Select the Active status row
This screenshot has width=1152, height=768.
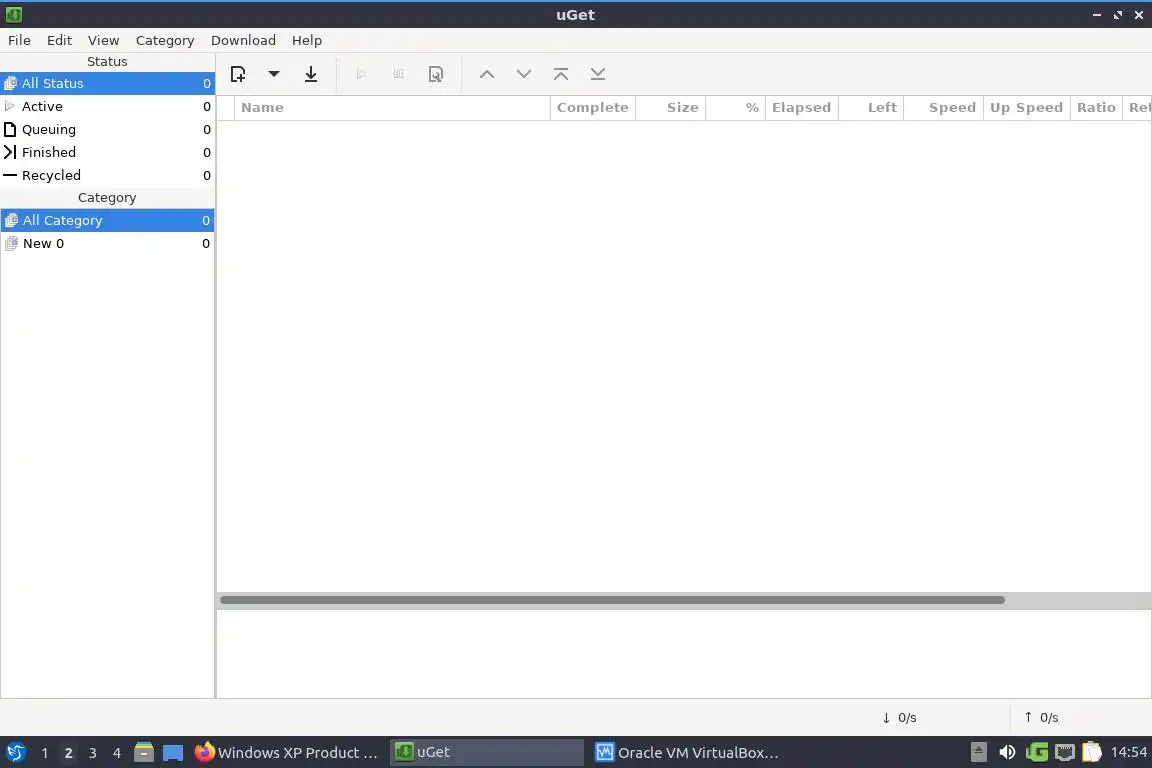click(107, 107)
